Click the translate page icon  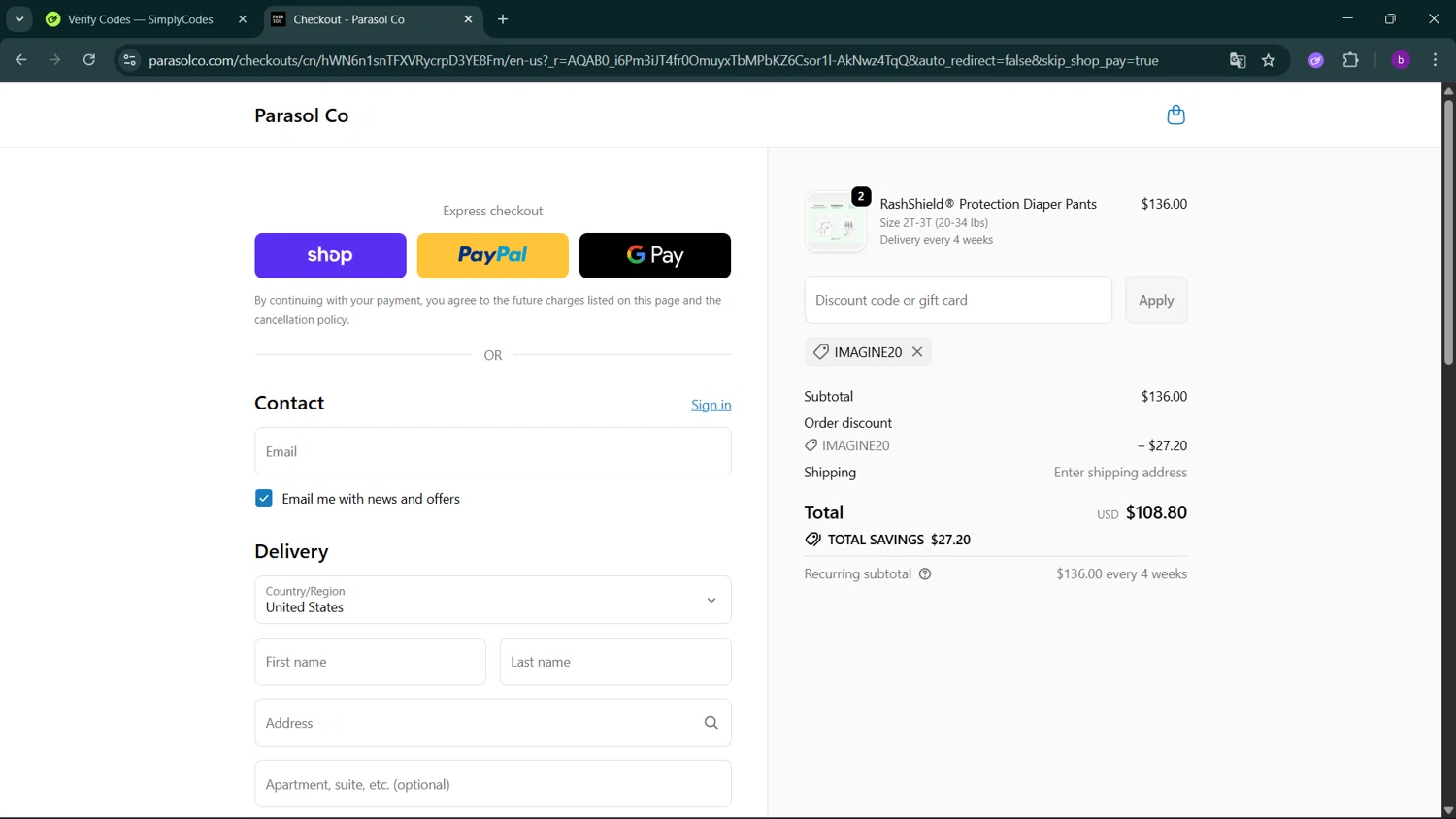[1238, 60]
